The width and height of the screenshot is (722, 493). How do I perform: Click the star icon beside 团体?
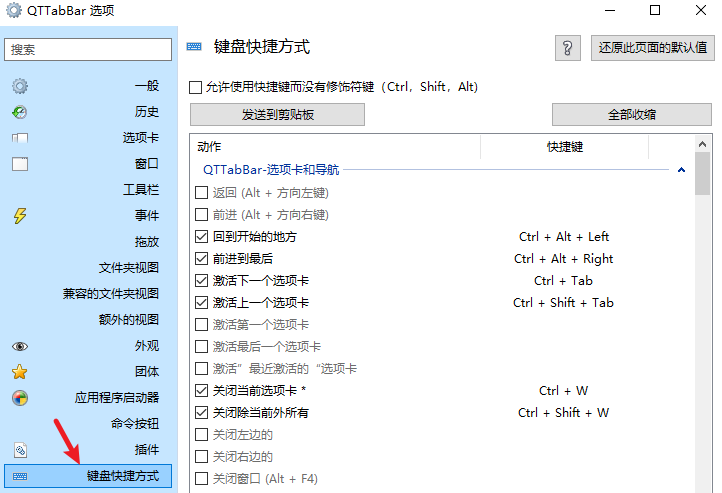[x=20, y=372]
